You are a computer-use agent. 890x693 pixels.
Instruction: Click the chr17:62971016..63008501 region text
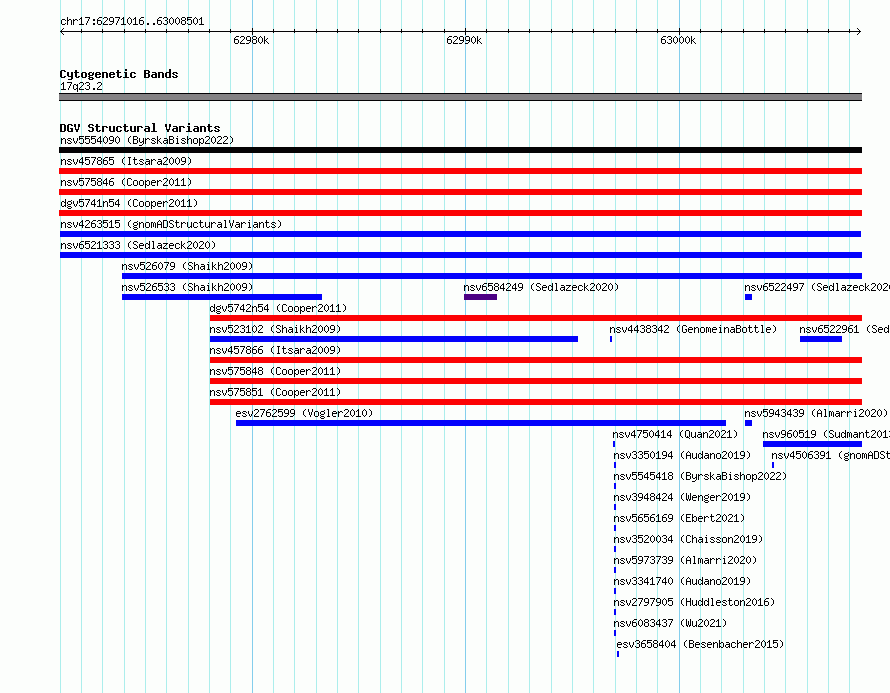click(132, 22)
